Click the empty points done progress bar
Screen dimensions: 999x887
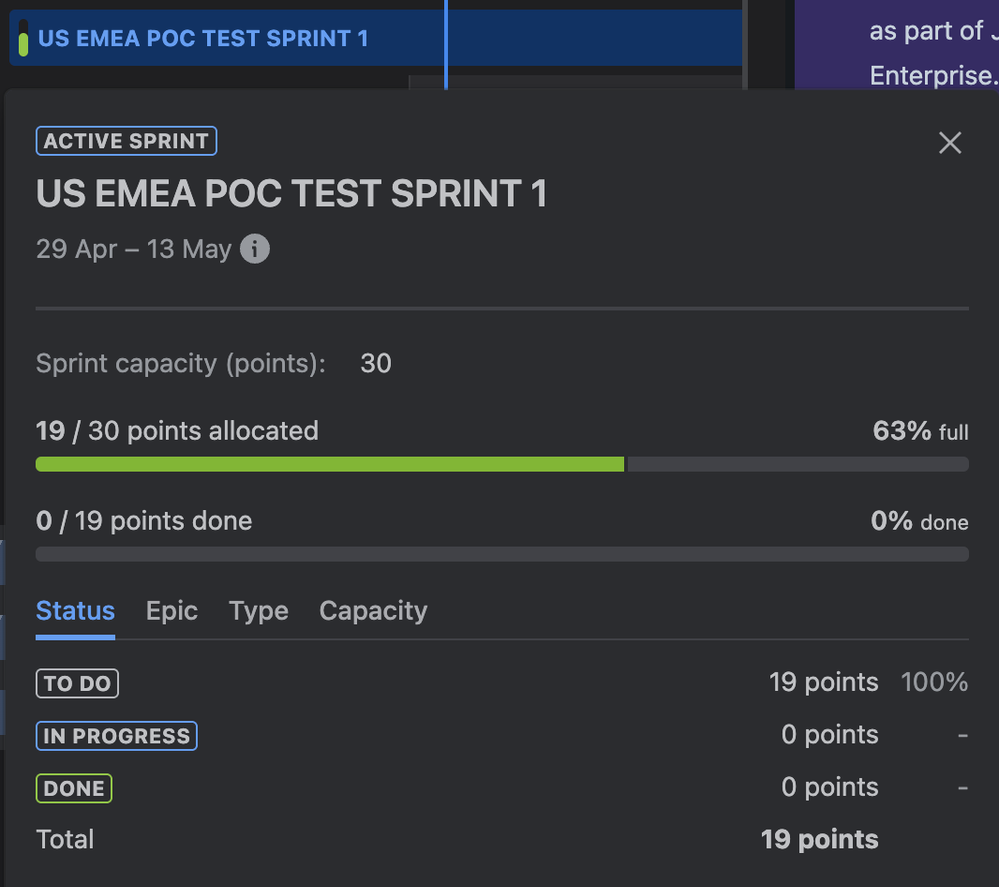[501, 554]
